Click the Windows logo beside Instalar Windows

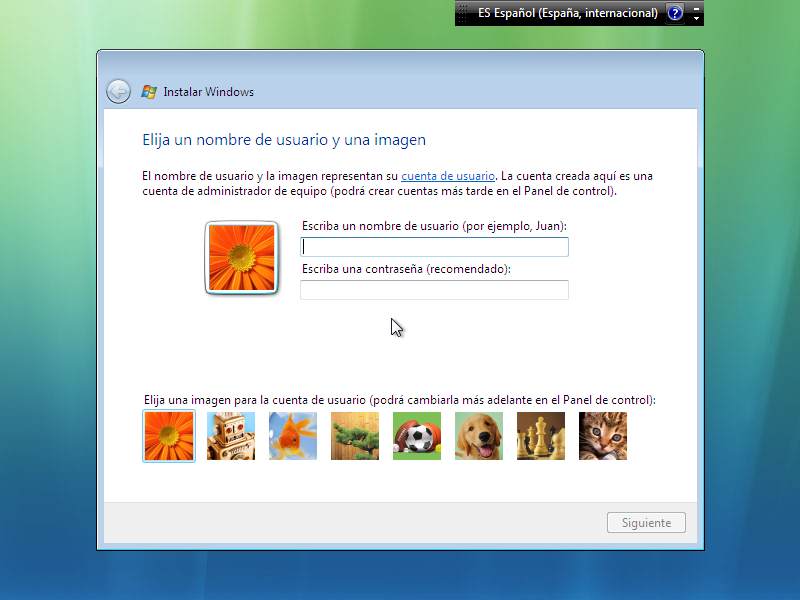pyautogui.click(x=148, y=91)
